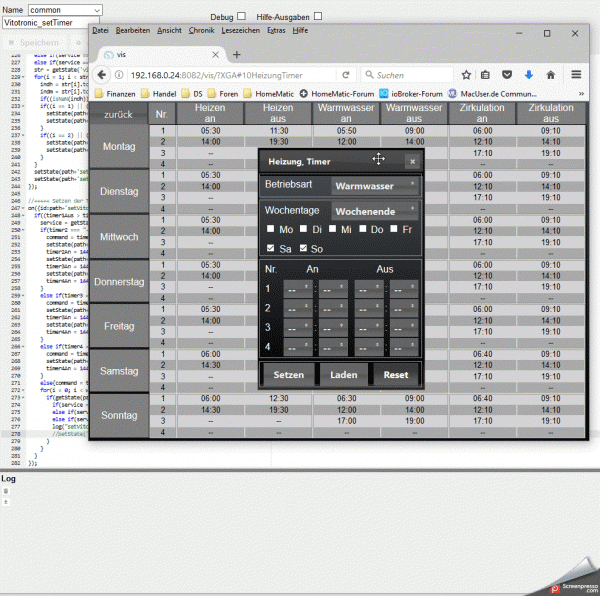The width and height of the screenshot is (600, 596).
Task: Open row 2 An hour dropdown
Action: click(x=298, y=308)
